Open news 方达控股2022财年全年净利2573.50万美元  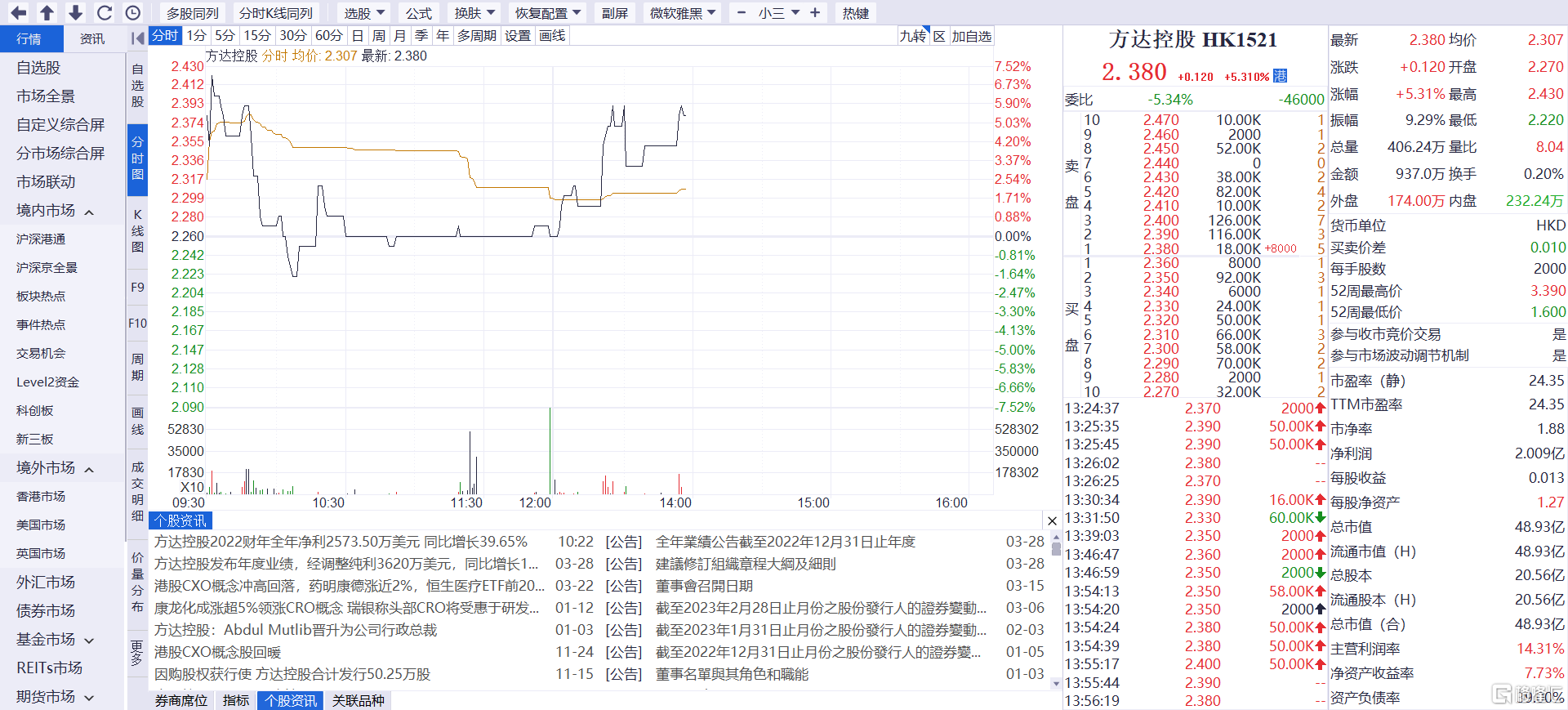[x=341, y=542]
